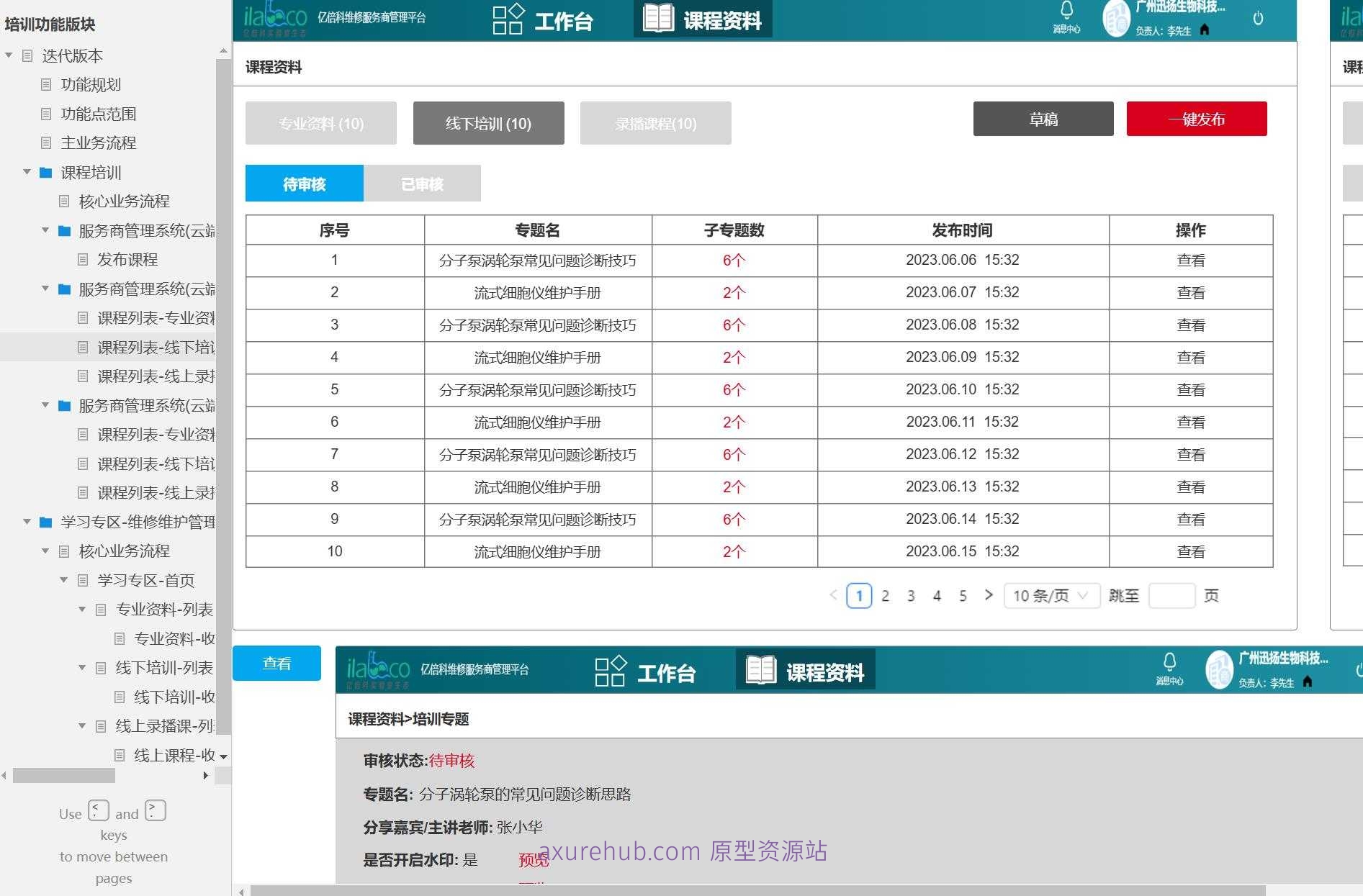Open the 10 条/页 page size dropdown

[x=1051, y=596]
